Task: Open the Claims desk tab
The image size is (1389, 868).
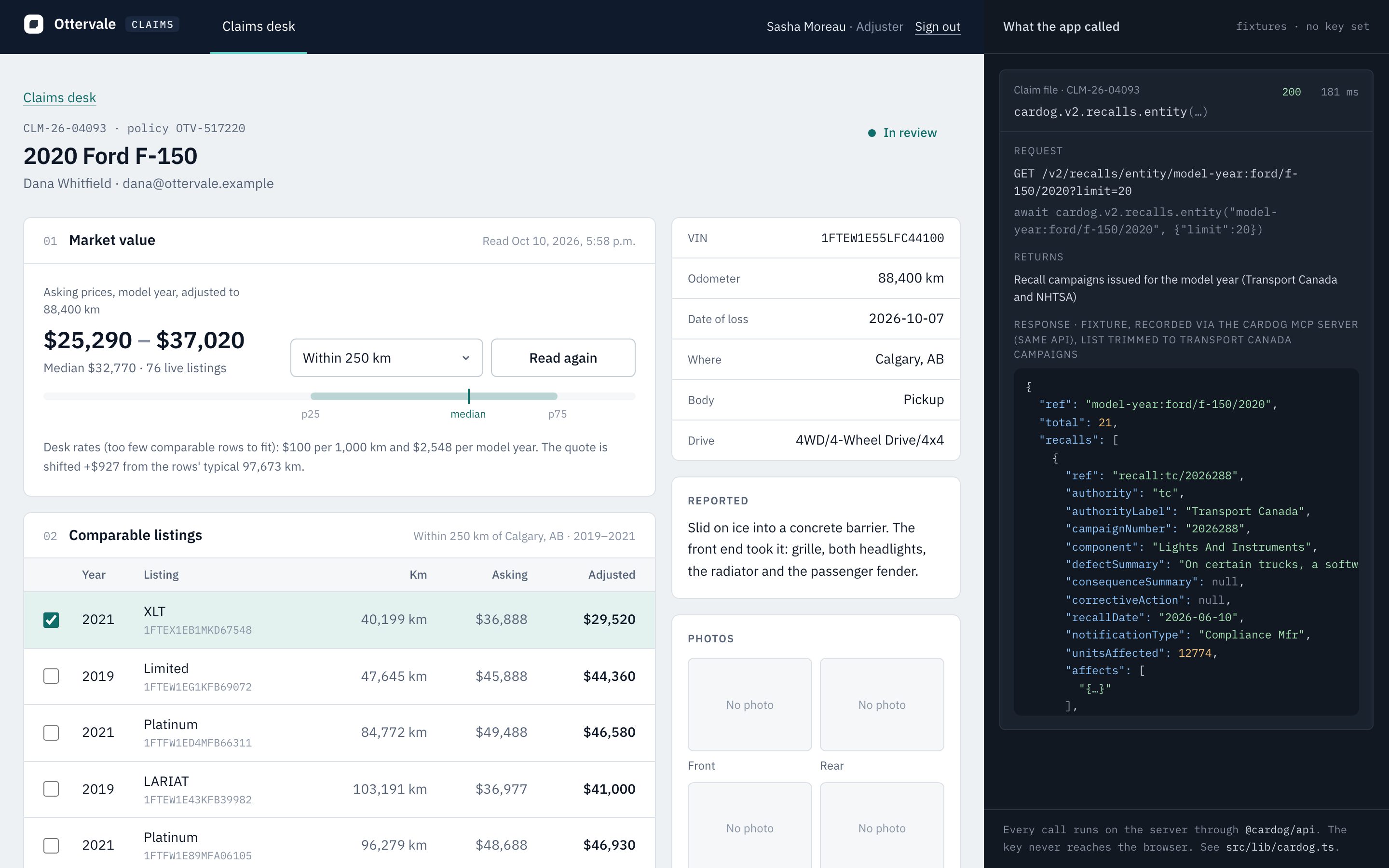Action: pos(259,27)
